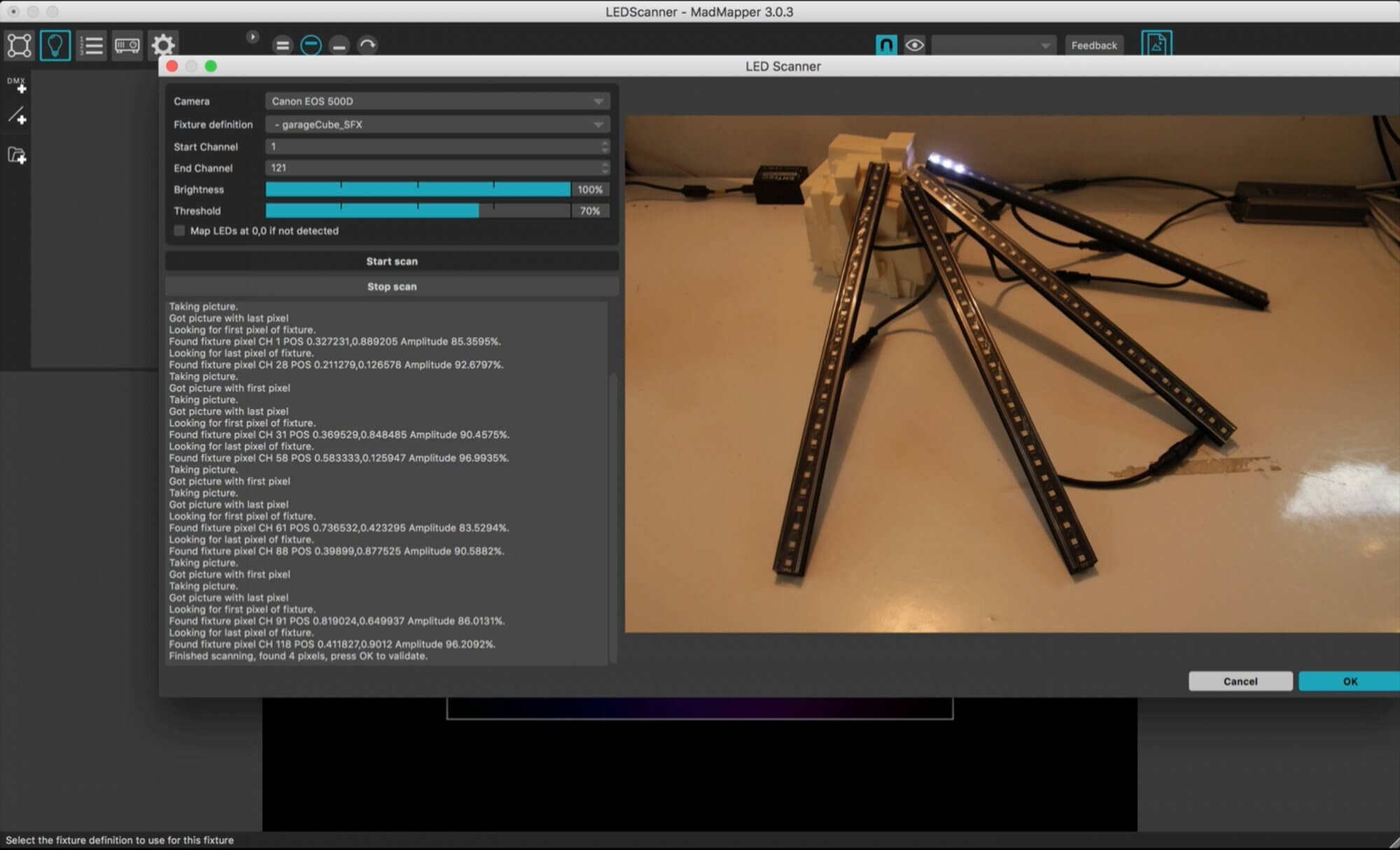This screenshot has height=850, width=1400.
Task: Click the End Channel field showing 121
Action: [432, 168]
